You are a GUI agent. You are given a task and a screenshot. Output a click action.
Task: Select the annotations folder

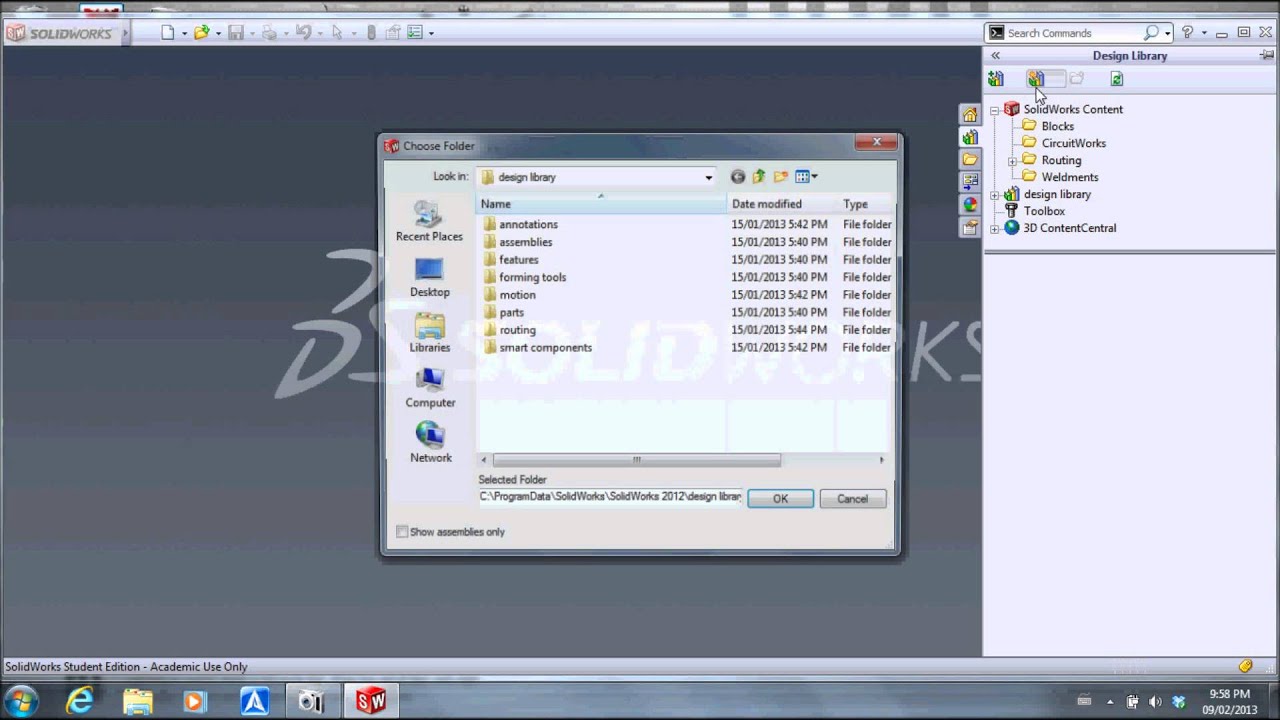pyautogui.click(x=520, y=225)
